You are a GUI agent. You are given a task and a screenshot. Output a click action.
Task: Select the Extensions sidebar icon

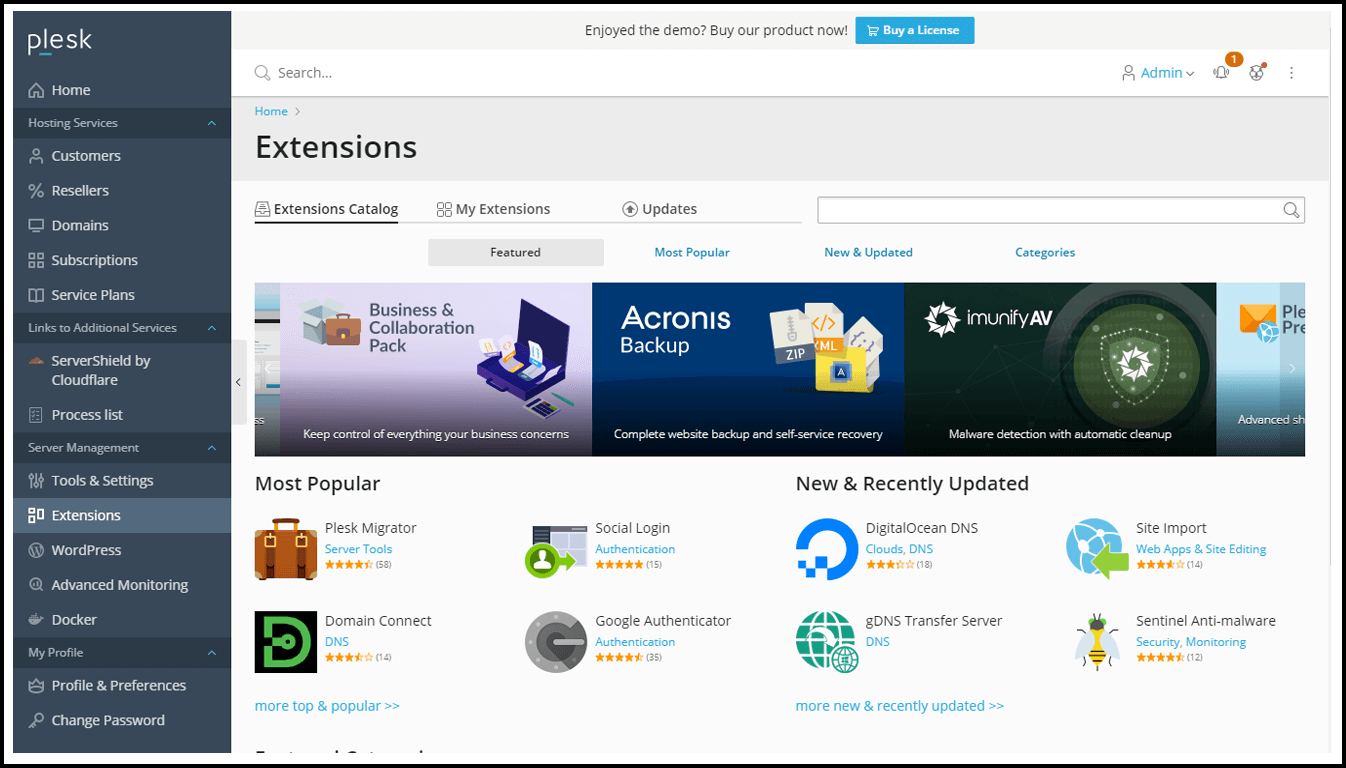(x=36, y=515)
